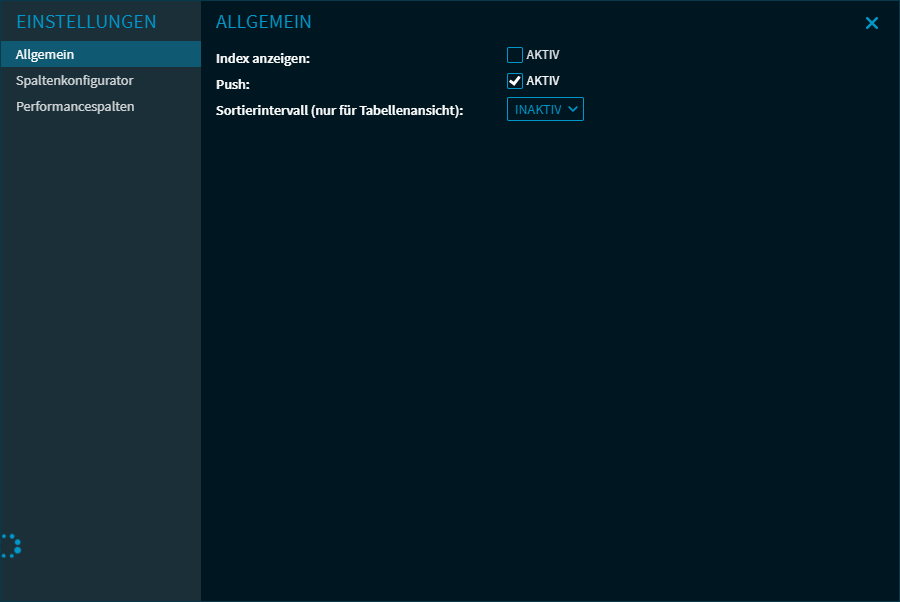Click the "Push:" setting label

pos(233,85)
